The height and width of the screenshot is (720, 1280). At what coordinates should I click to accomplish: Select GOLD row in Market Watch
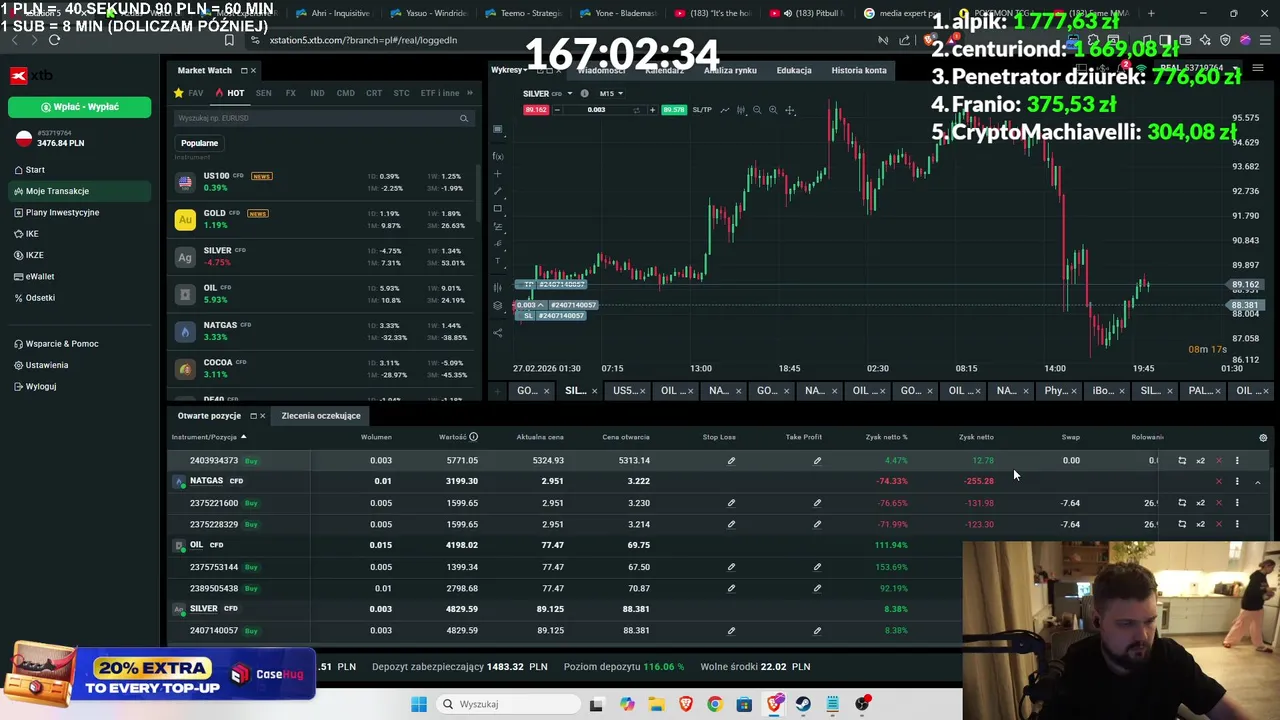320,219
